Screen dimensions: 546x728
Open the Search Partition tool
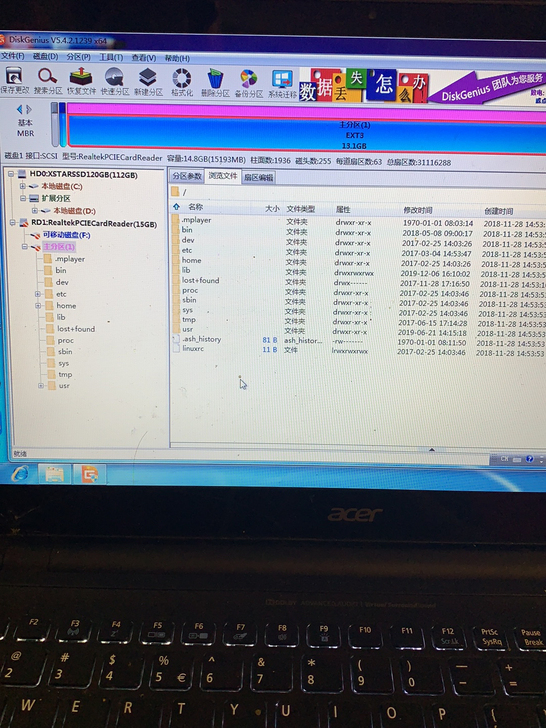pos(47,81)
